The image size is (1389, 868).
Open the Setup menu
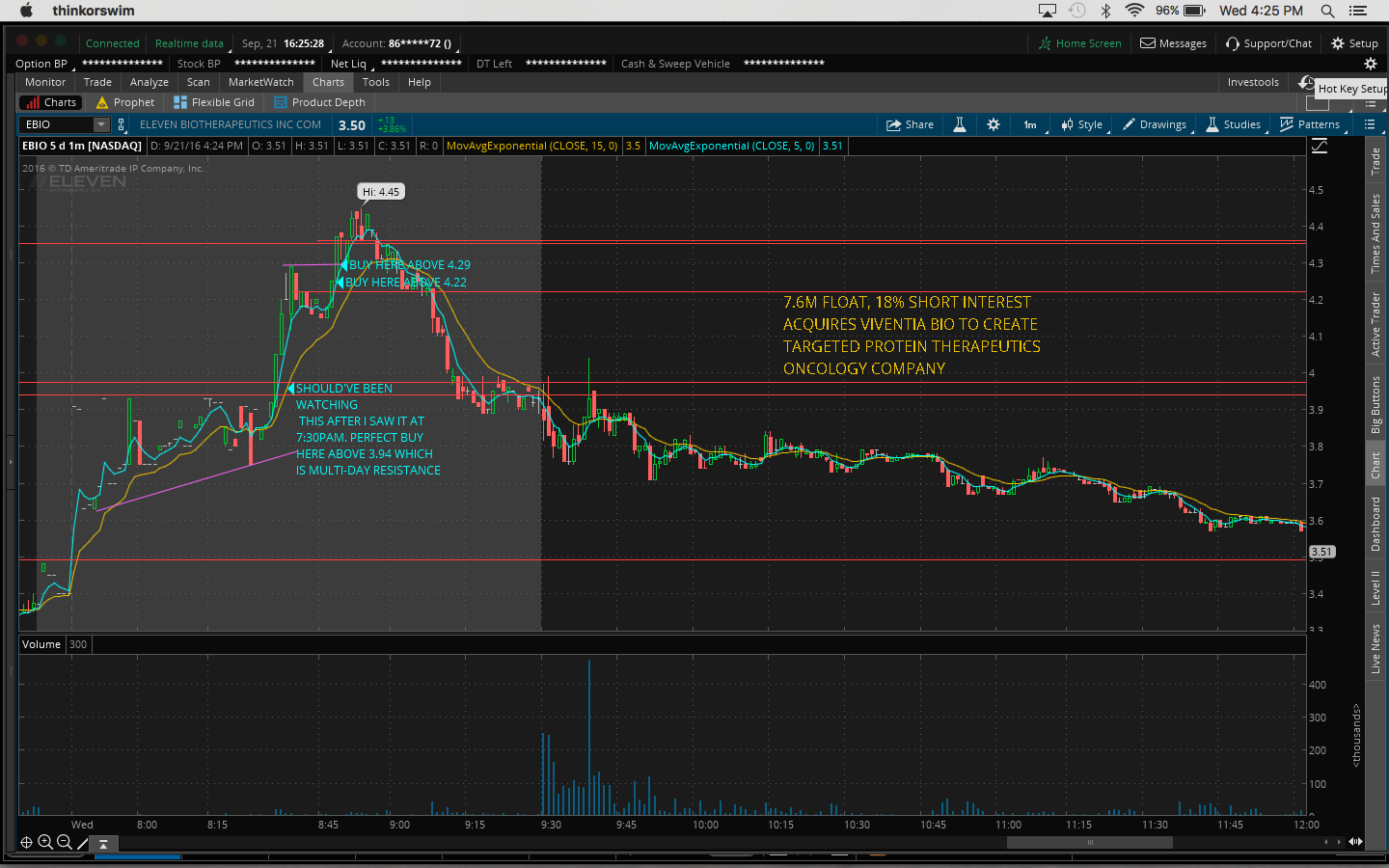[1354, 43]
